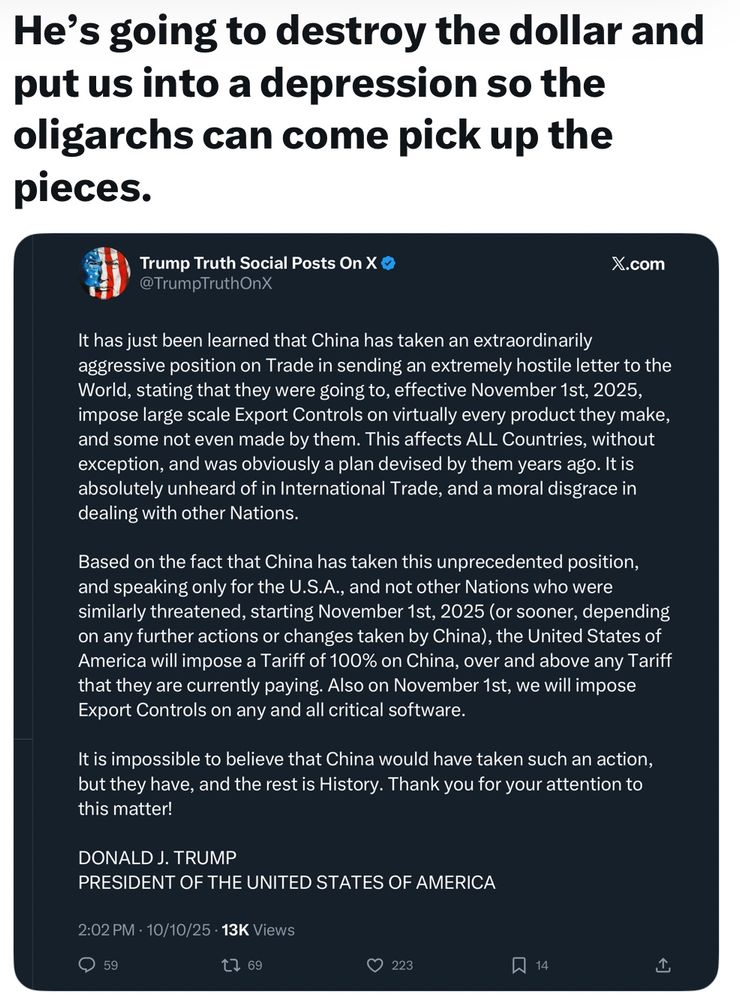Open the flag face profile avatar
Screen dimensions: 740x1000
pos(105,273)
